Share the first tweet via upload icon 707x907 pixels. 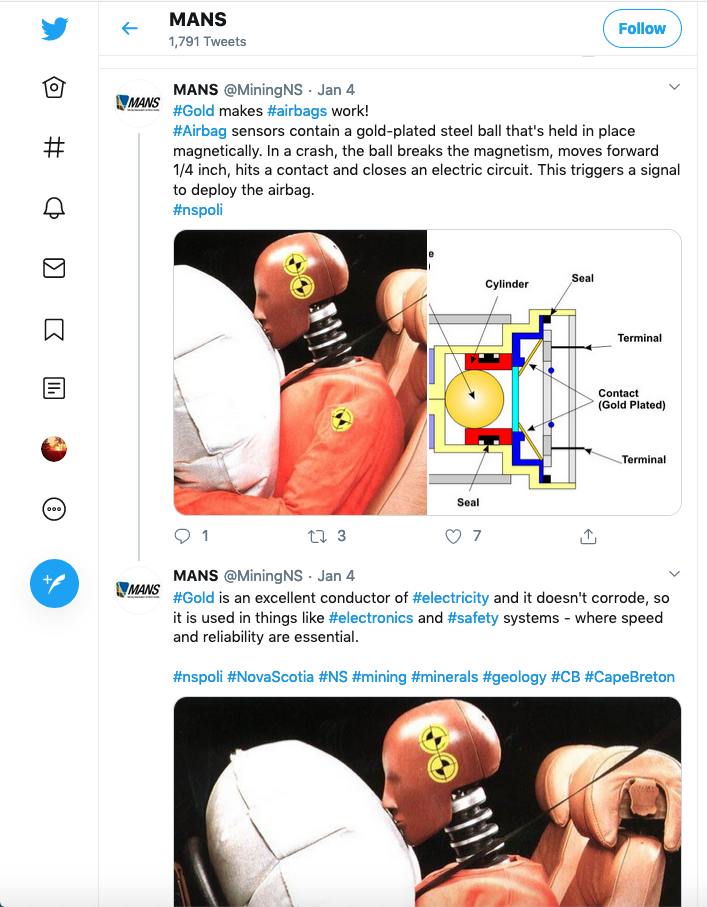tap(588, 536)
